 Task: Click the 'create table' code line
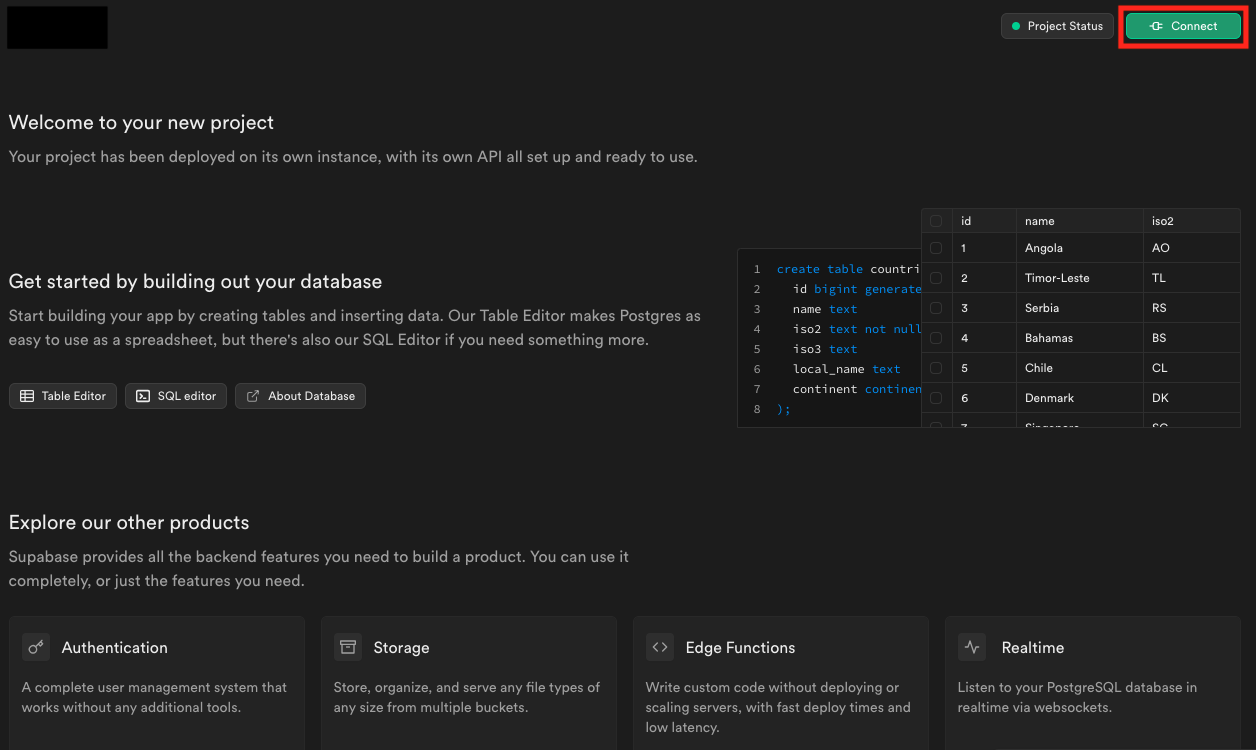pyautogui.click(x=849, y=269)
